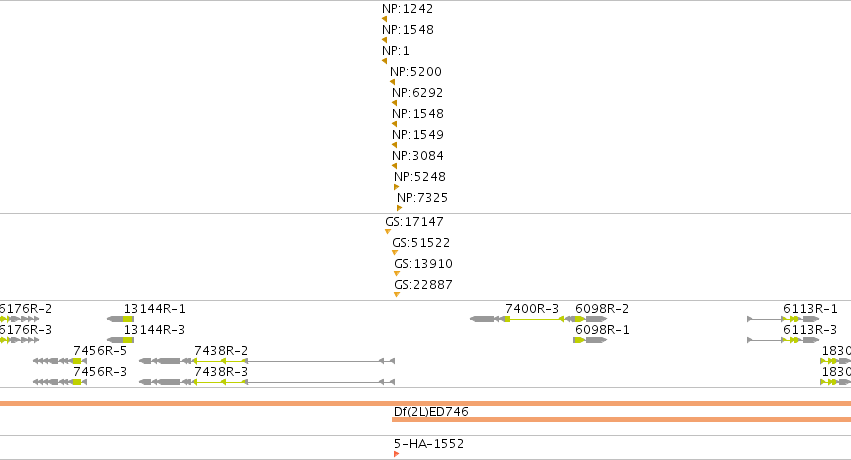Screen dimensions: 851x460
Task: Select the gene glyph under 6098R-1
Action: pyautogui.click(x=590, y=340)
